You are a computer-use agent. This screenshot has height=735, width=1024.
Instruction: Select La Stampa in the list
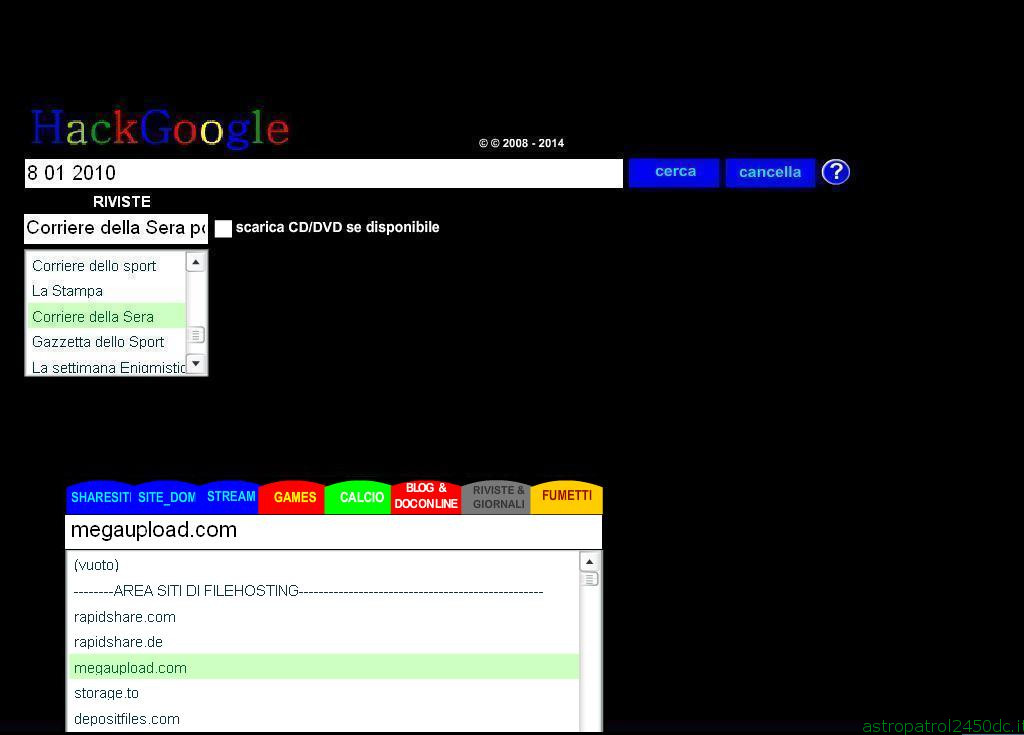(x=106, y=291)
